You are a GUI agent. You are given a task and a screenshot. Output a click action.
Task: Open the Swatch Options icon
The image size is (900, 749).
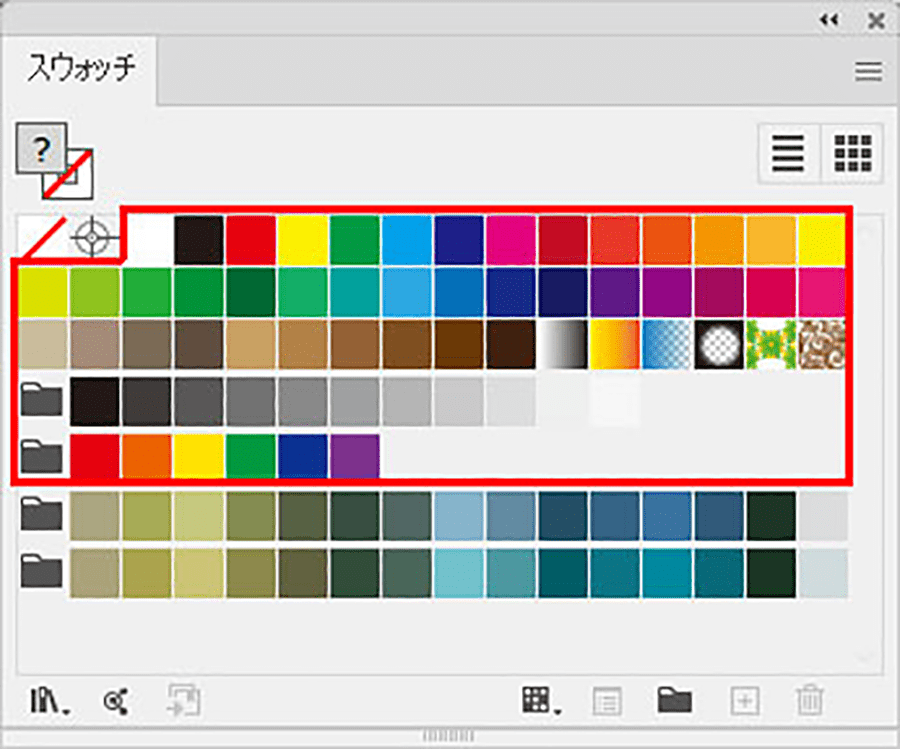pos(607,701)
